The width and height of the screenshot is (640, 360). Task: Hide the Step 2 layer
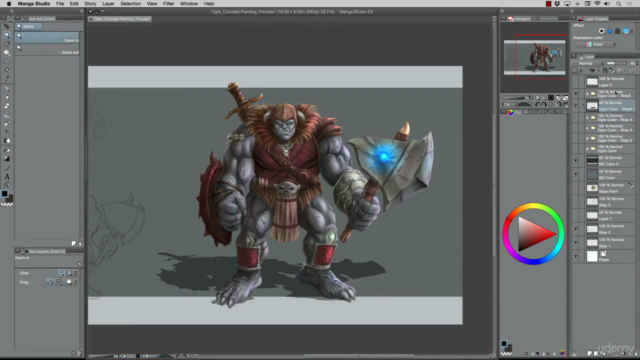(x=576, y=229)
